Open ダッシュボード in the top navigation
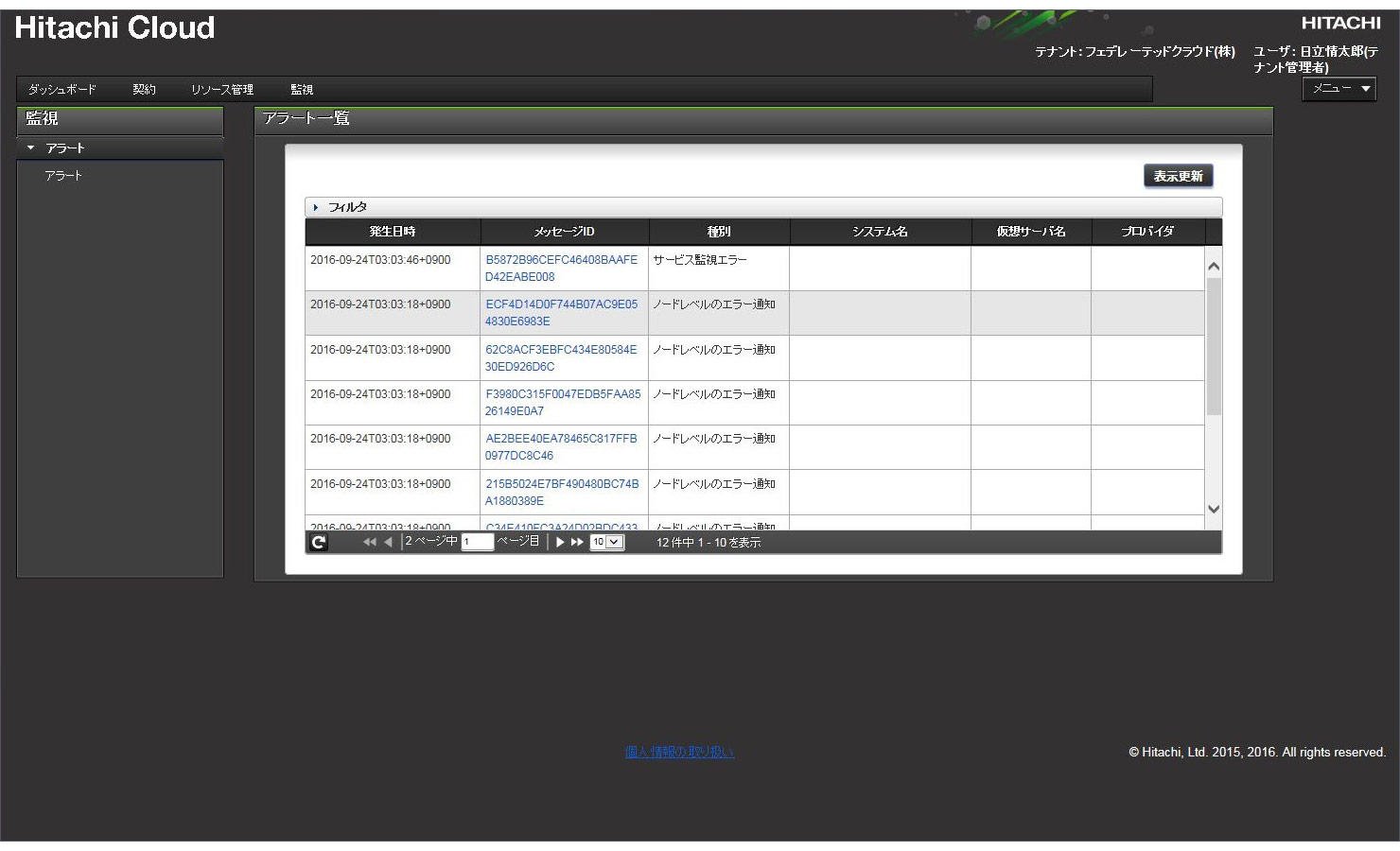Viewport: 1400px width, 851px height. point(61,90)
